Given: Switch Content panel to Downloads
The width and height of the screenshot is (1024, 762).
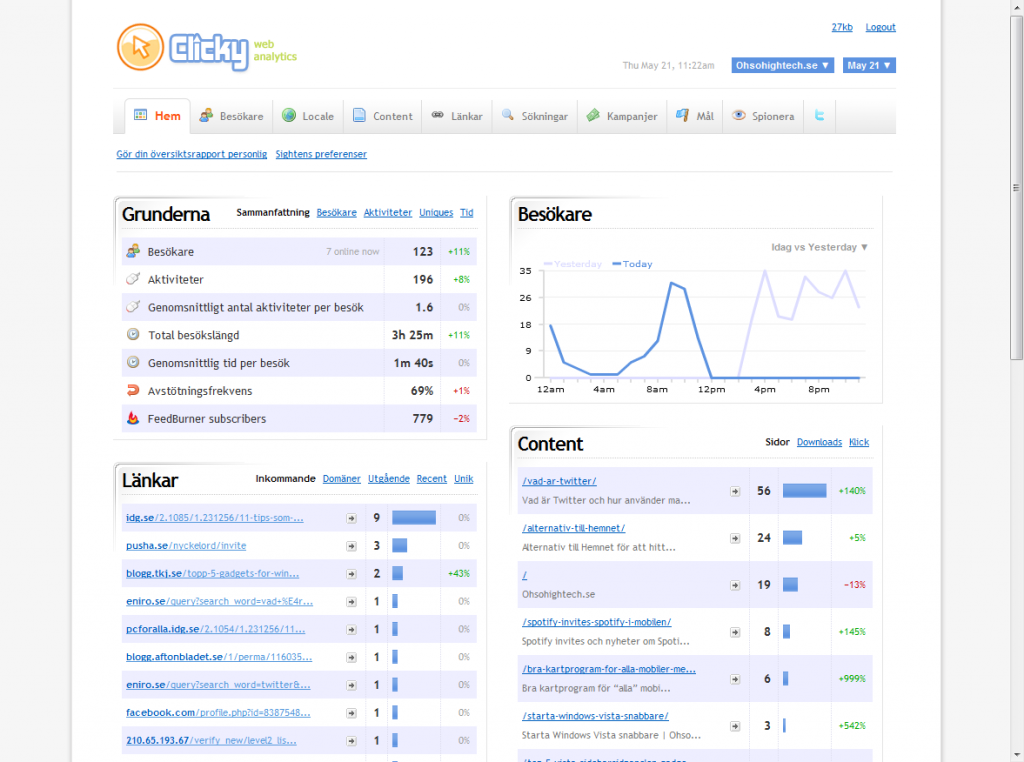Looking at the screenshot, I should pyautogui.click(x=819, y=442).
